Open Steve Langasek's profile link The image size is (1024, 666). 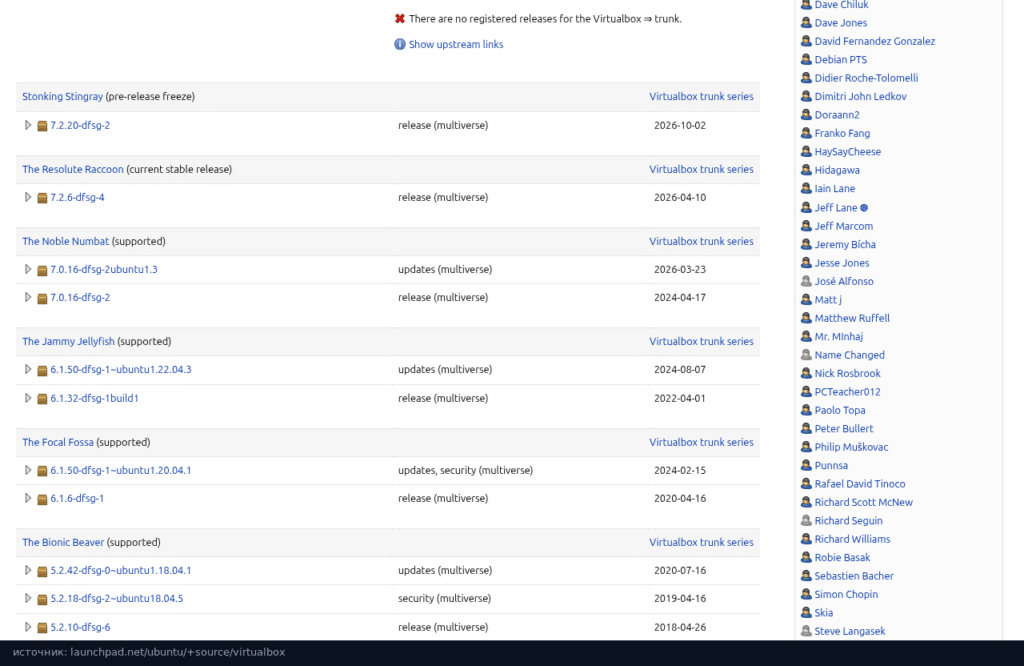[x=850, y=631]
